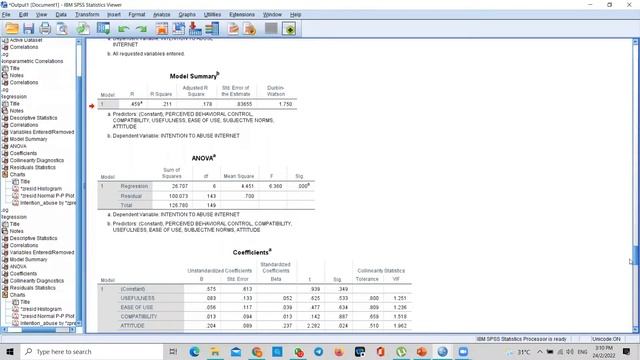Click Unicode:ON in status bar
Image resolution: width=640 pixels, height=360 pixels.
[606, 339]
